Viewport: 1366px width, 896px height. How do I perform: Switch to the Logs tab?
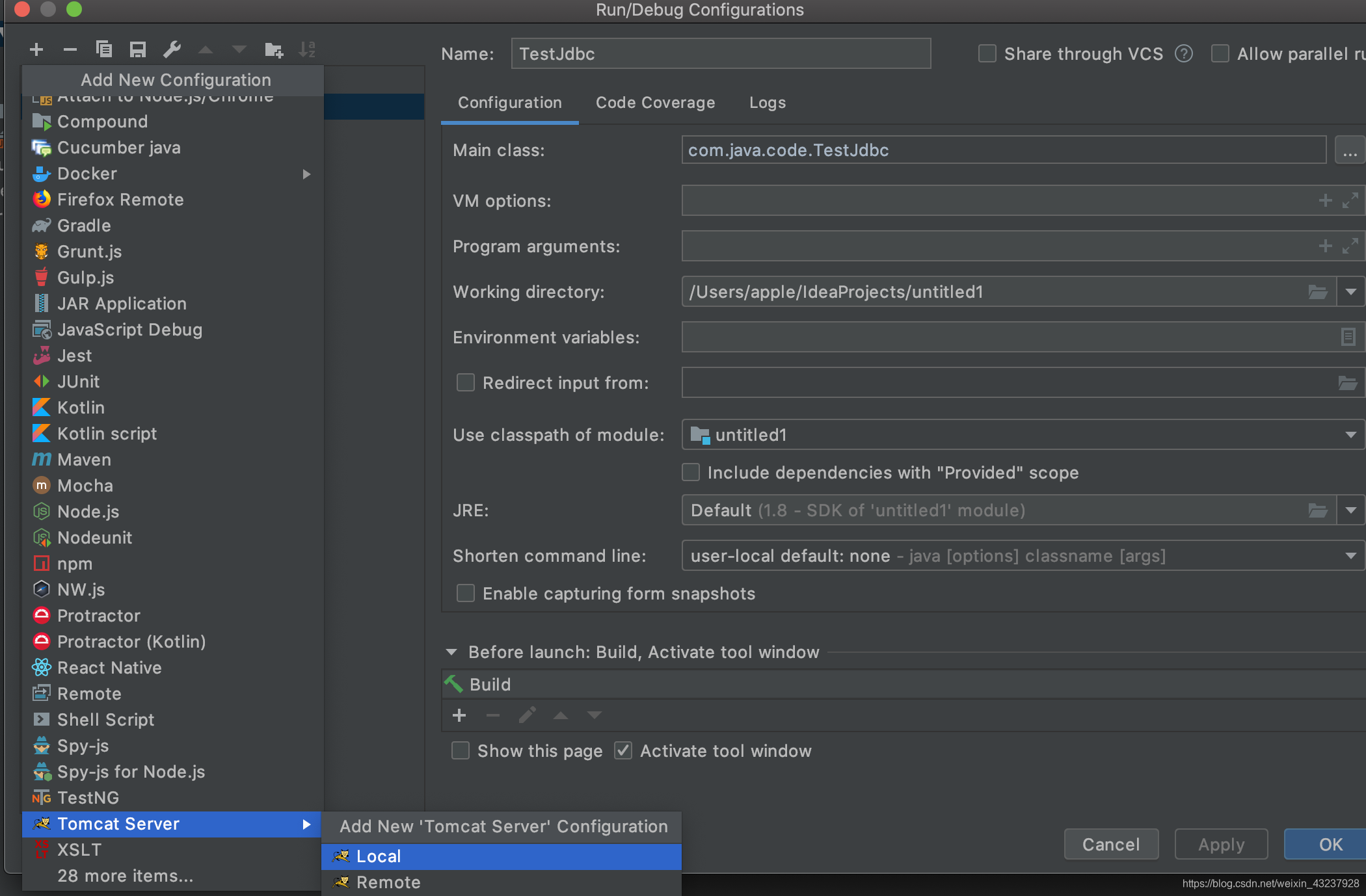coord(768,103)
